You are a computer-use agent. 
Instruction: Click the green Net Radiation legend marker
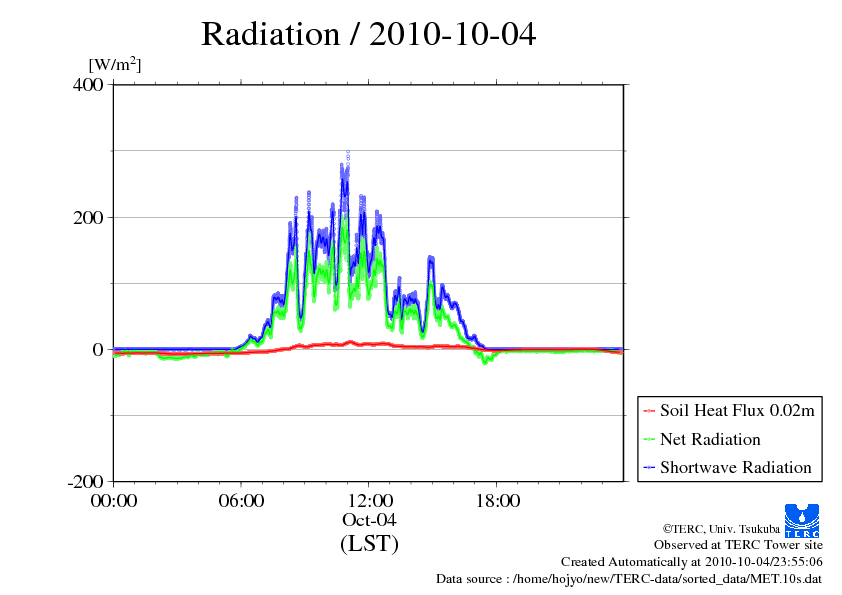pyautogui.click(x=649, y=439)
